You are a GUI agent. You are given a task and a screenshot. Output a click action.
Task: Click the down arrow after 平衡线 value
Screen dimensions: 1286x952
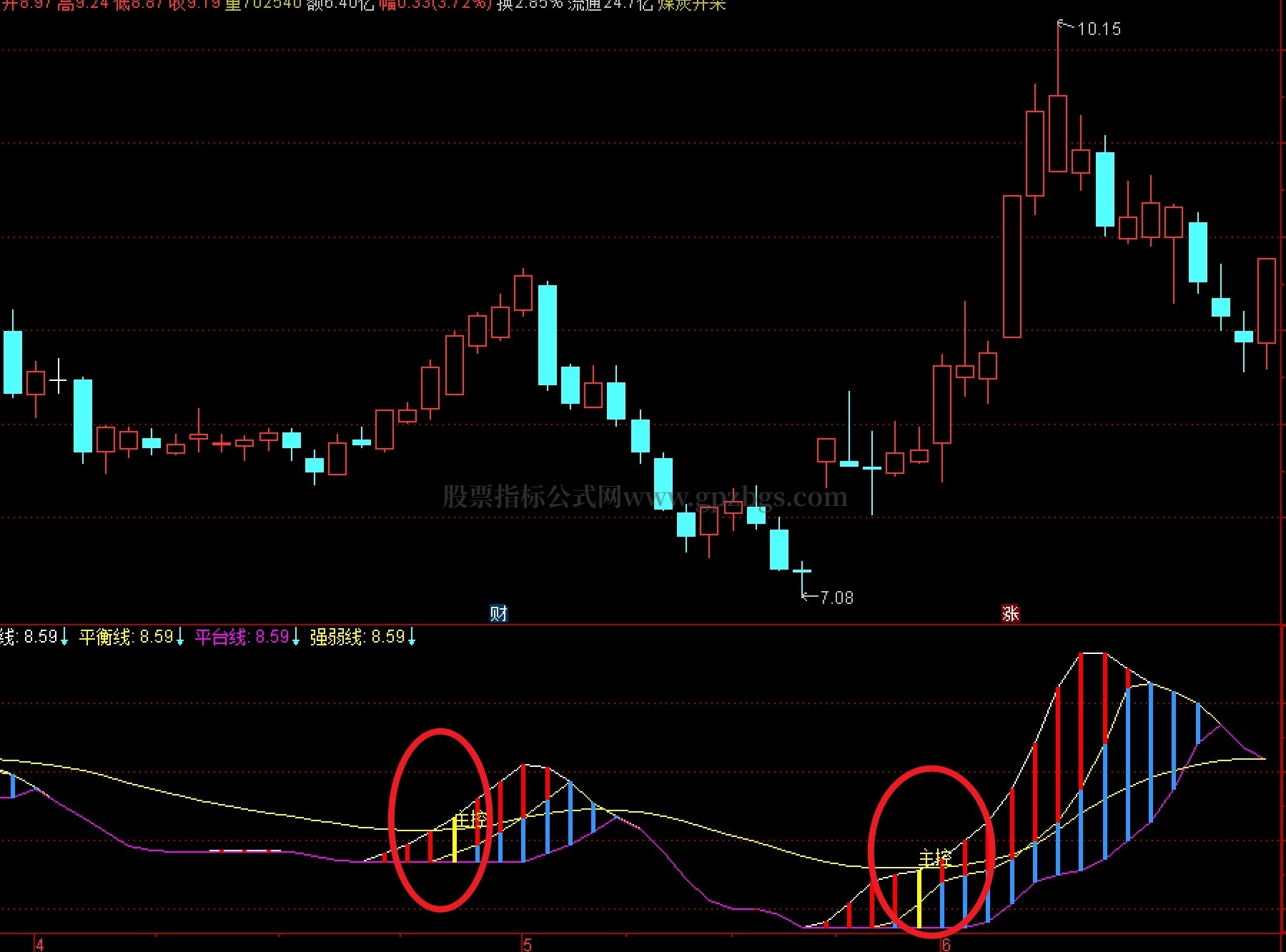tap(180, 636)
